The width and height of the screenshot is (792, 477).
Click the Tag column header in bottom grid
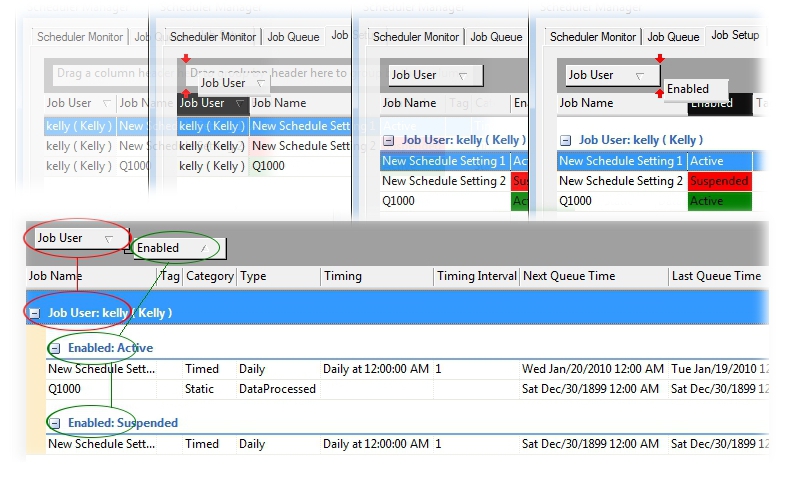(169, 276)
